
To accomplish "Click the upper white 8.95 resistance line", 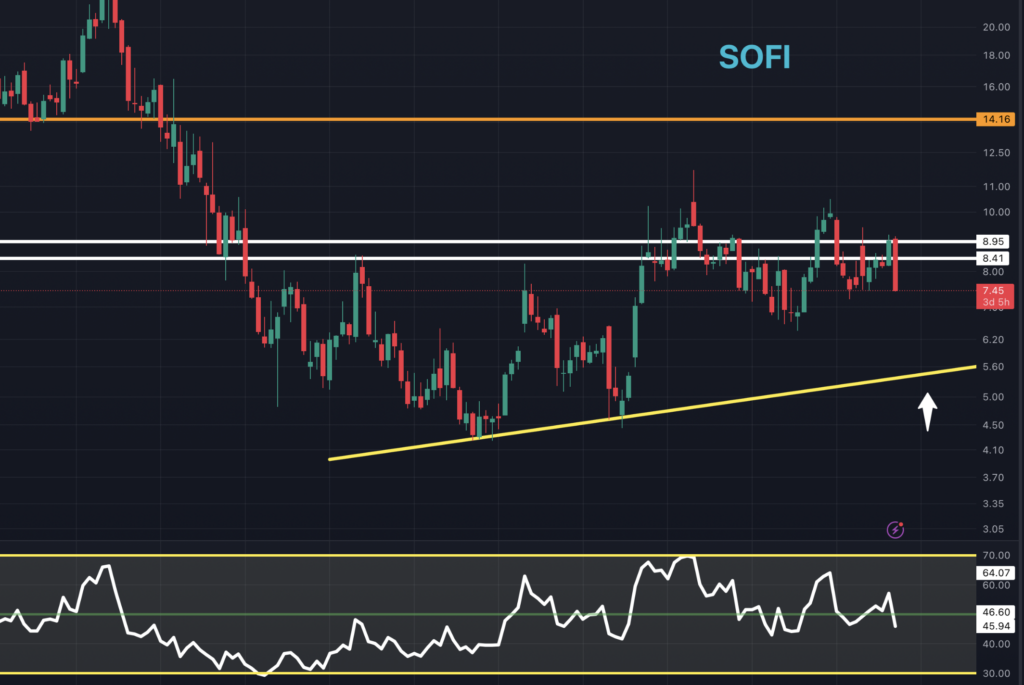I will tap(400, 241).
